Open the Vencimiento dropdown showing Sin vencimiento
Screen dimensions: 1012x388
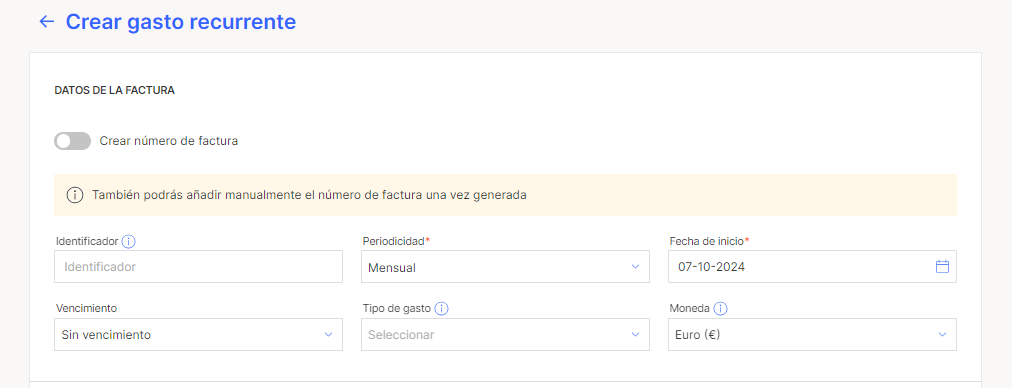[198, 334]
